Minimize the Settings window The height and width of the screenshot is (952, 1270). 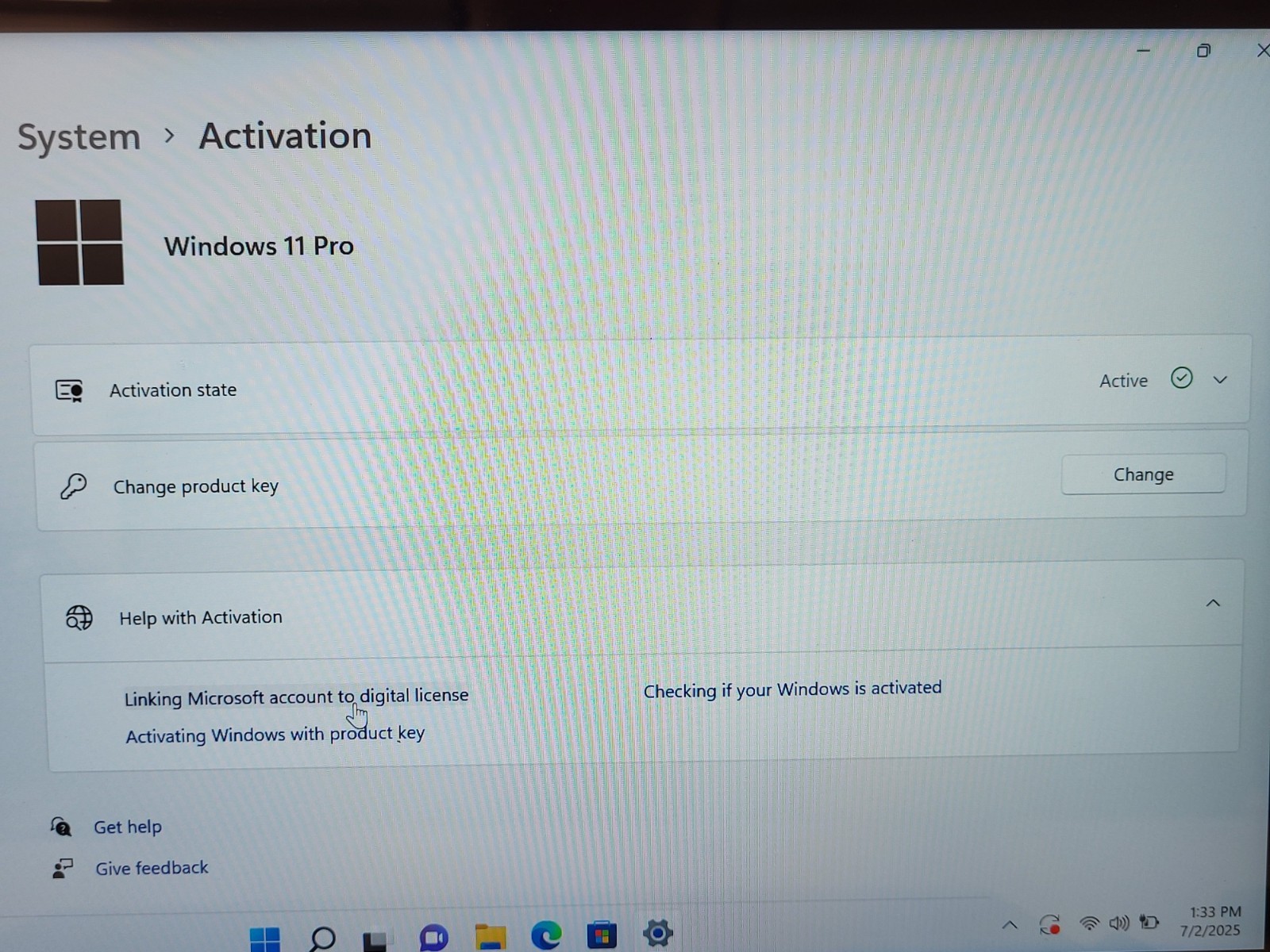pos(1143,50)
